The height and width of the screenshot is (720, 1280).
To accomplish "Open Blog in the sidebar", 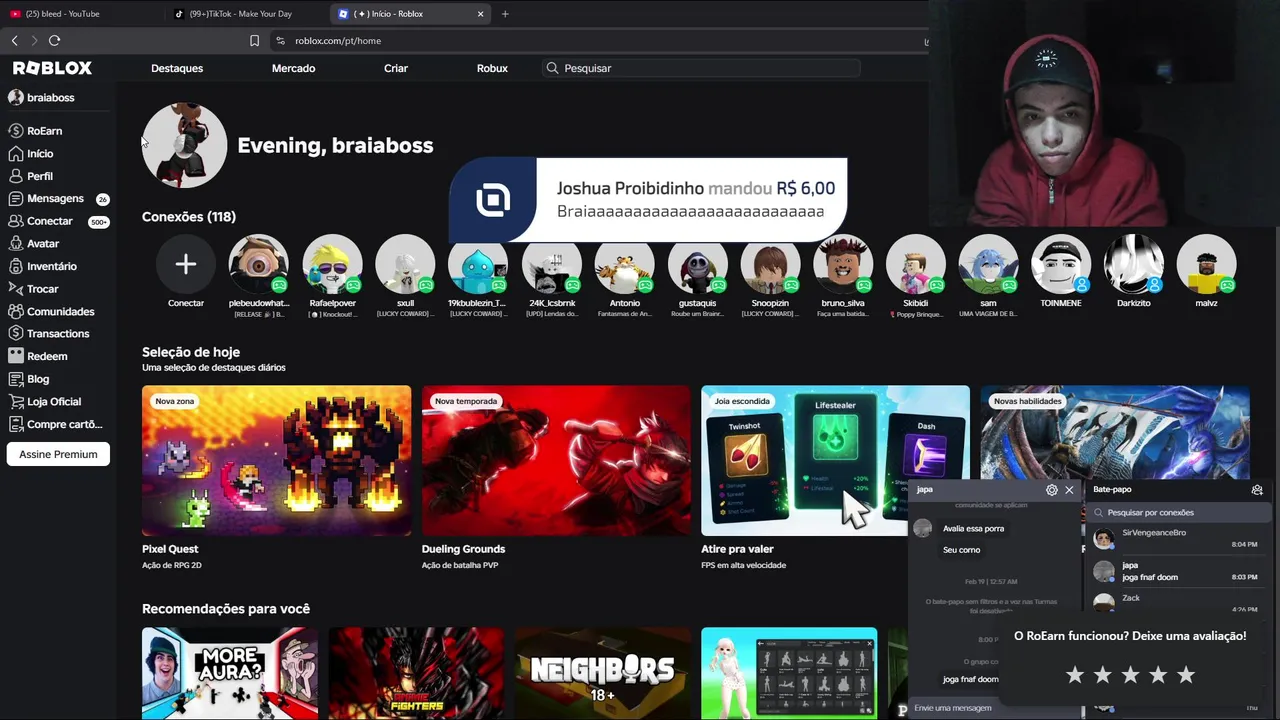I will click(38, 379).
